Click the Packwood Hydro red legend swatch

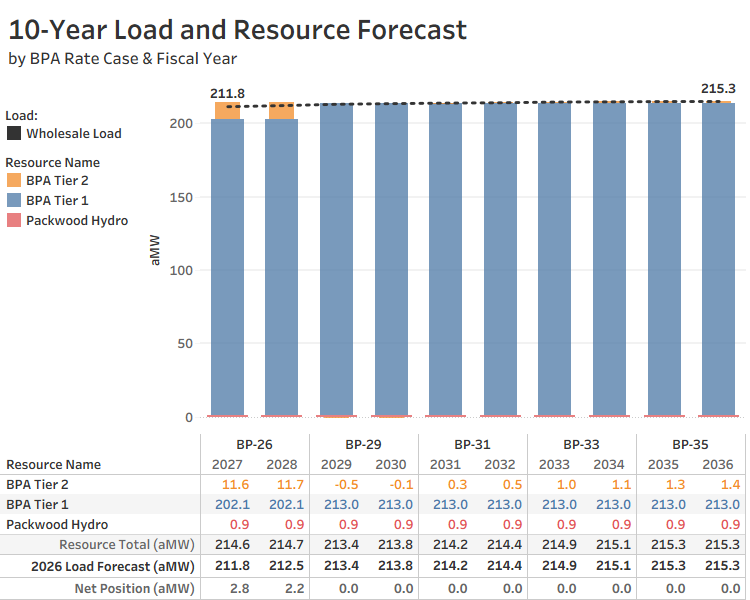14,220
